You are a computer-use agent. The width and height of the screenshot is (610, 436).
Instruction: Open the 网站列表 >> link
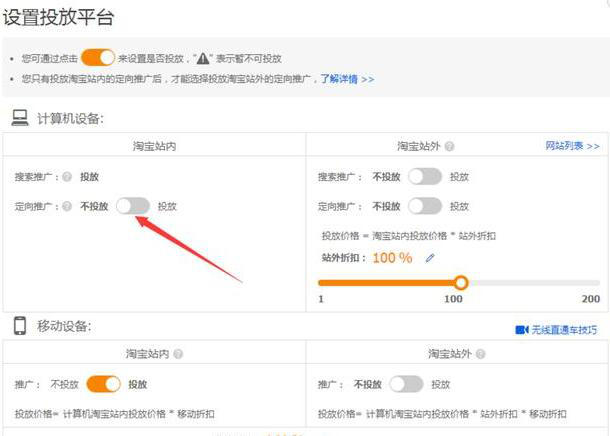(572, 146)
